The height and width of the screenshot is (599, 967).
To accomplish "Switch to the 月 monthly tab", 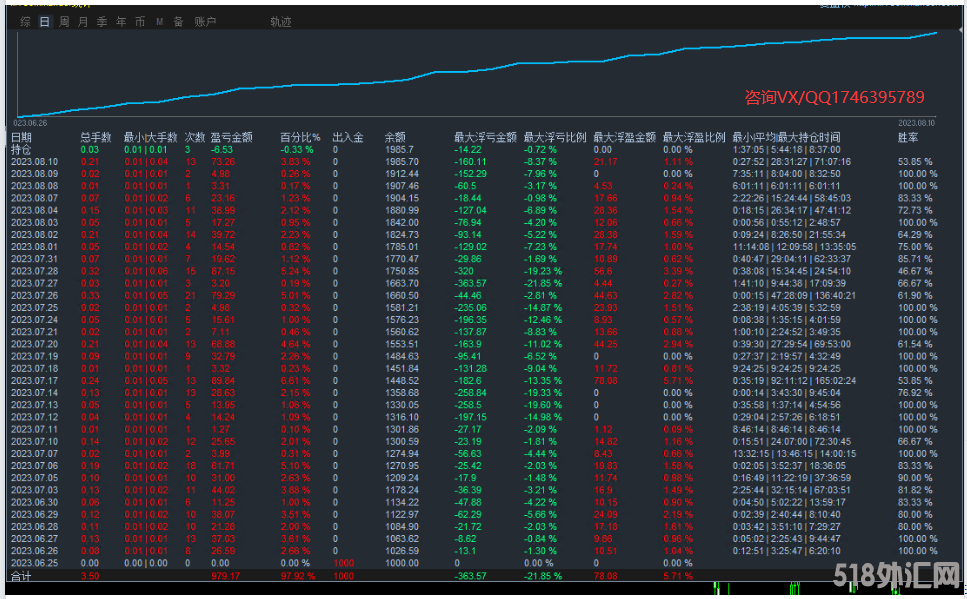I will click(83, 21).
